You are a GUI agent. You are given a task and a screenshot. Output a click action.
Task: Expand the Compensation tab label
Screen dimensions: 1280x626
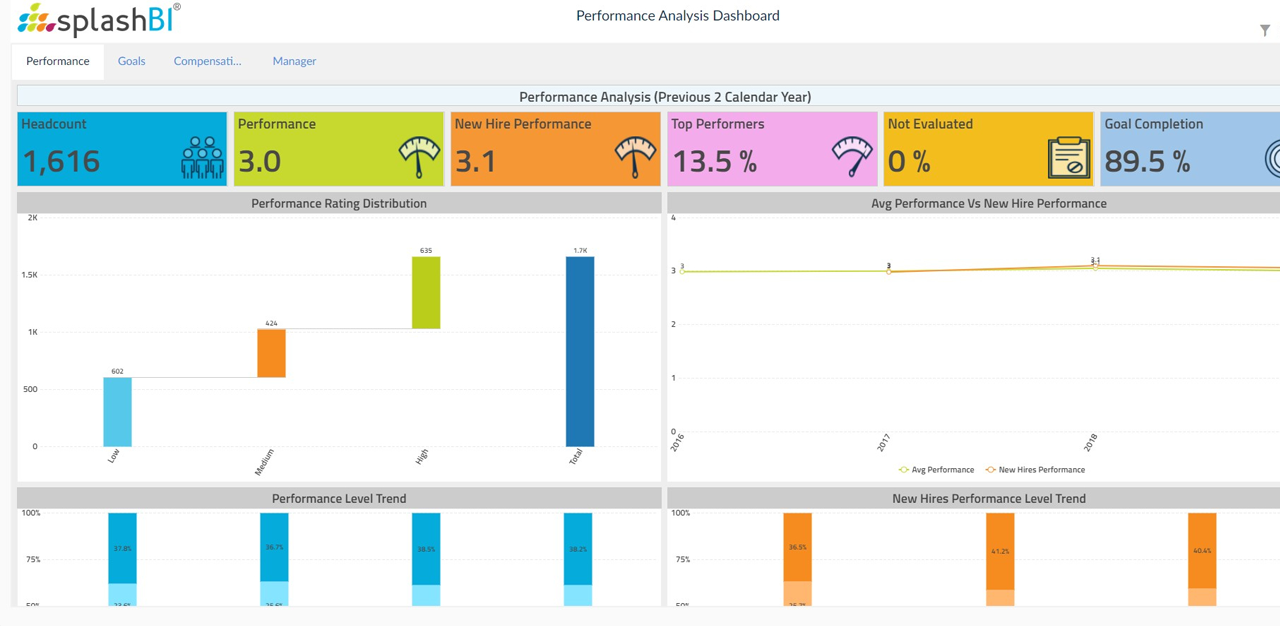(x=207, y=61)
